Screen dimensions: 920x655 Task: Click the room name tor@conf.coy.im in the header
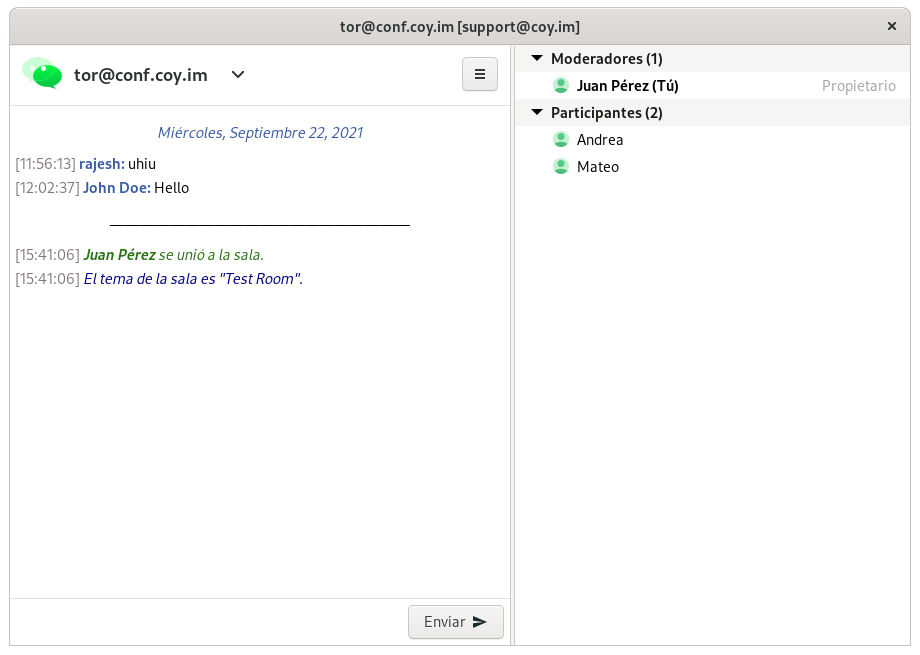pyautogui.click(x=141, y=75)
